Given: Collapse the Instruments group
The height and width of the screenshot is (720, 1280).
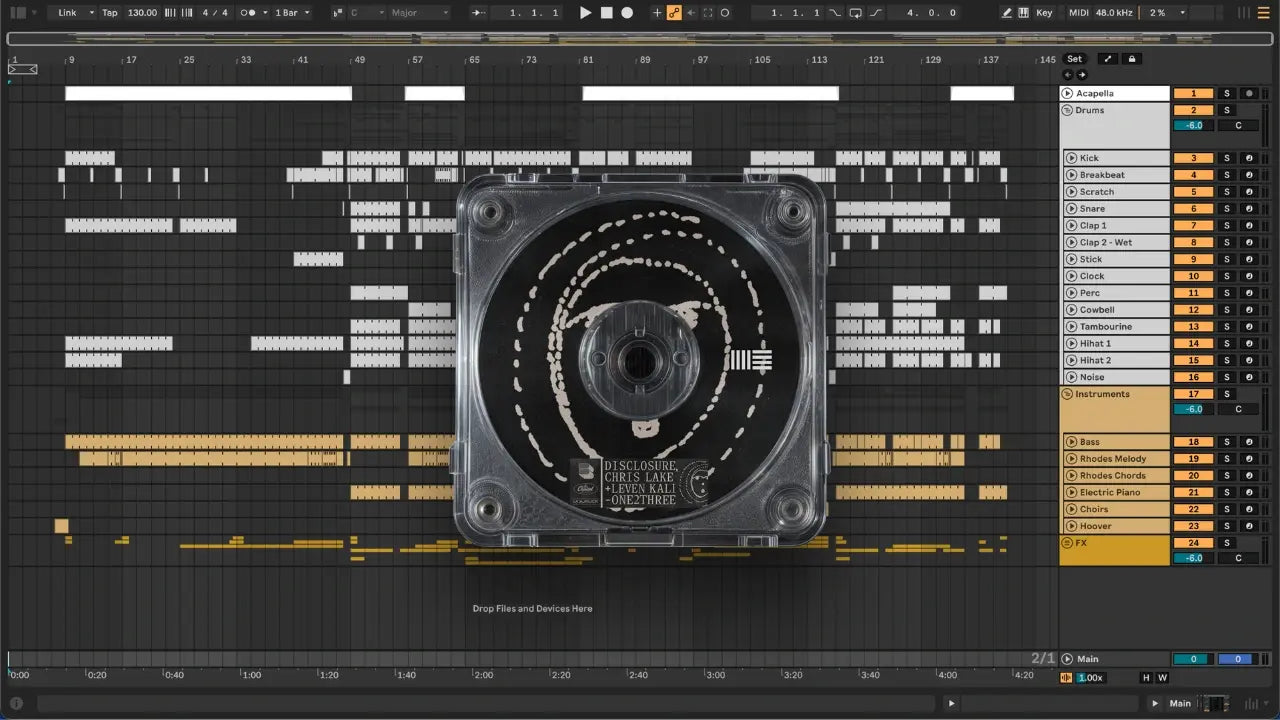Looking at the screenshot, I should [x=1067, y=394].
